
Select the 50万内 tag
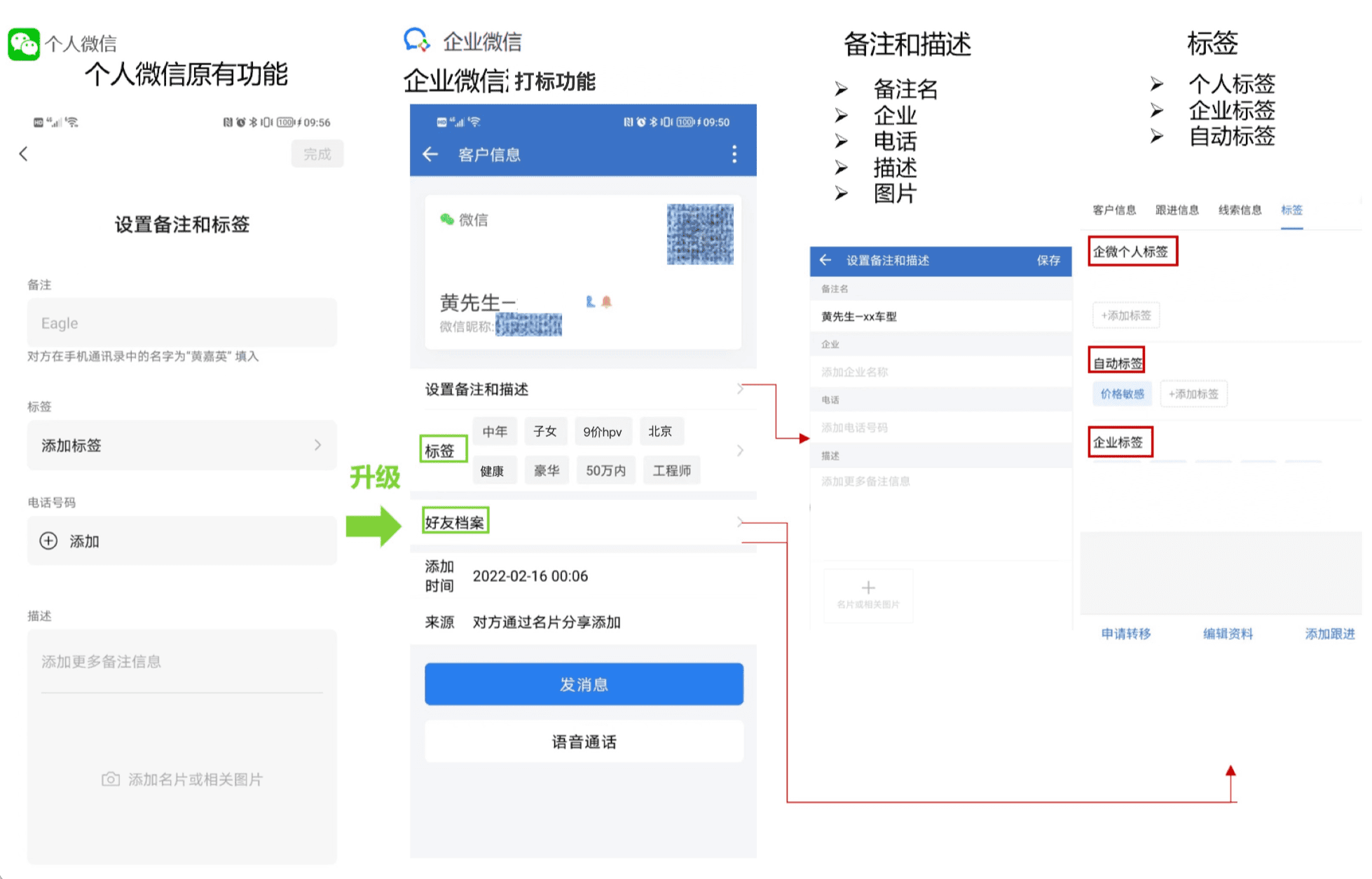606,470
